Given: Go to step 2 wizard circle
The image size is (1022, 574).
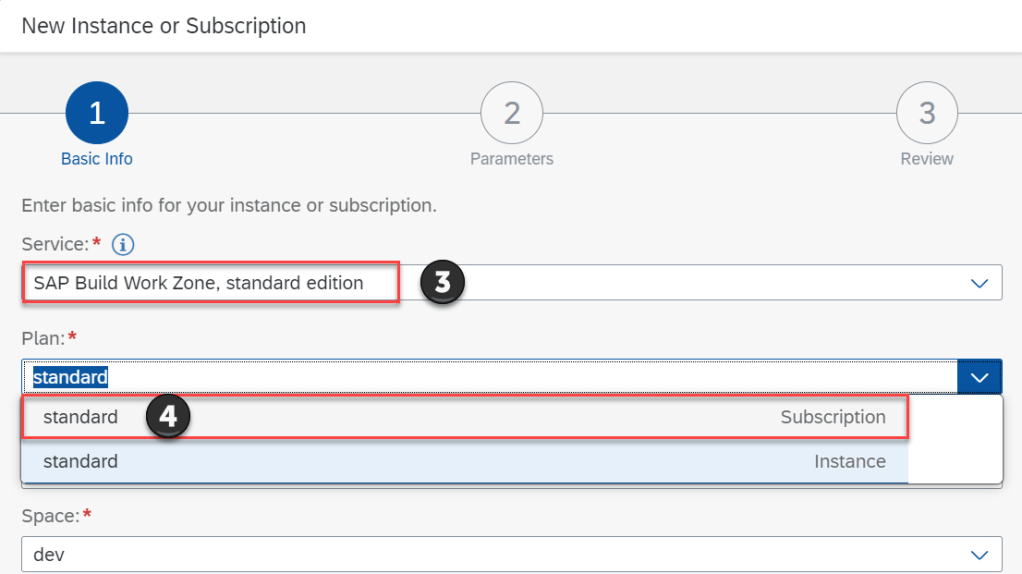Looking at the screenshot, I should pos(511,113).
